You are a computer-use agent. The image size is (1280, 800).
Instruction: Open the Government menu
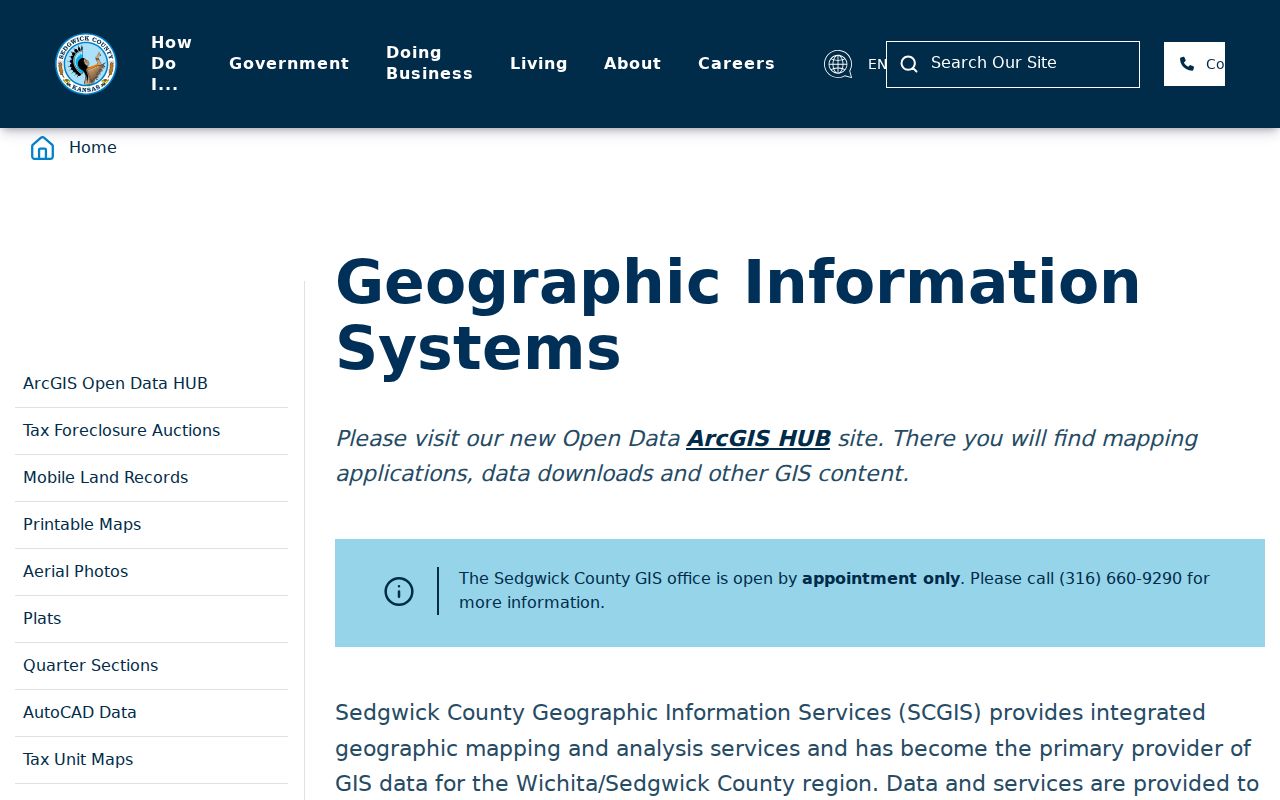click(289, 63)
